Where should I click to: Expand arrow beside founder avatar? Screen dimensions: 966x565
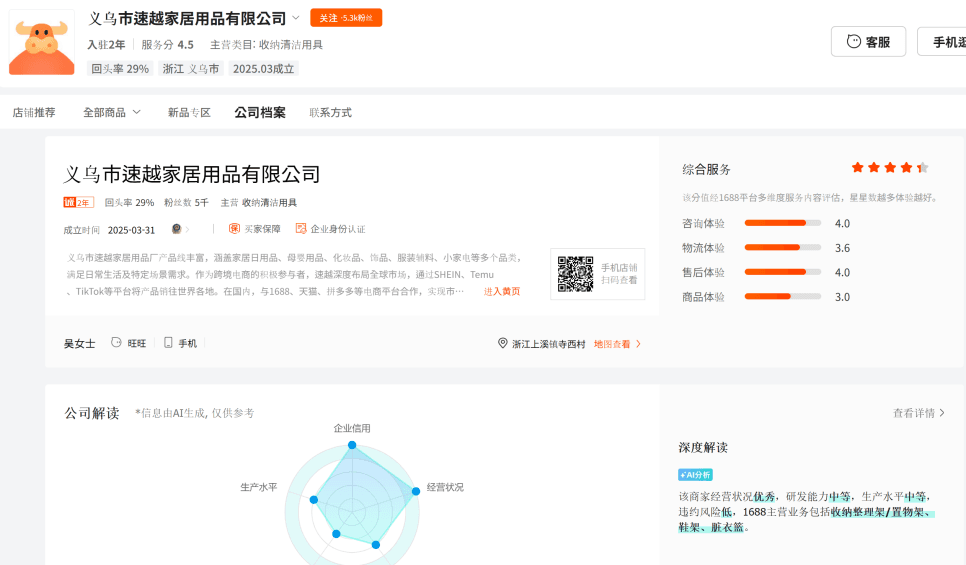pyautogui.click(x=187, y=229)
